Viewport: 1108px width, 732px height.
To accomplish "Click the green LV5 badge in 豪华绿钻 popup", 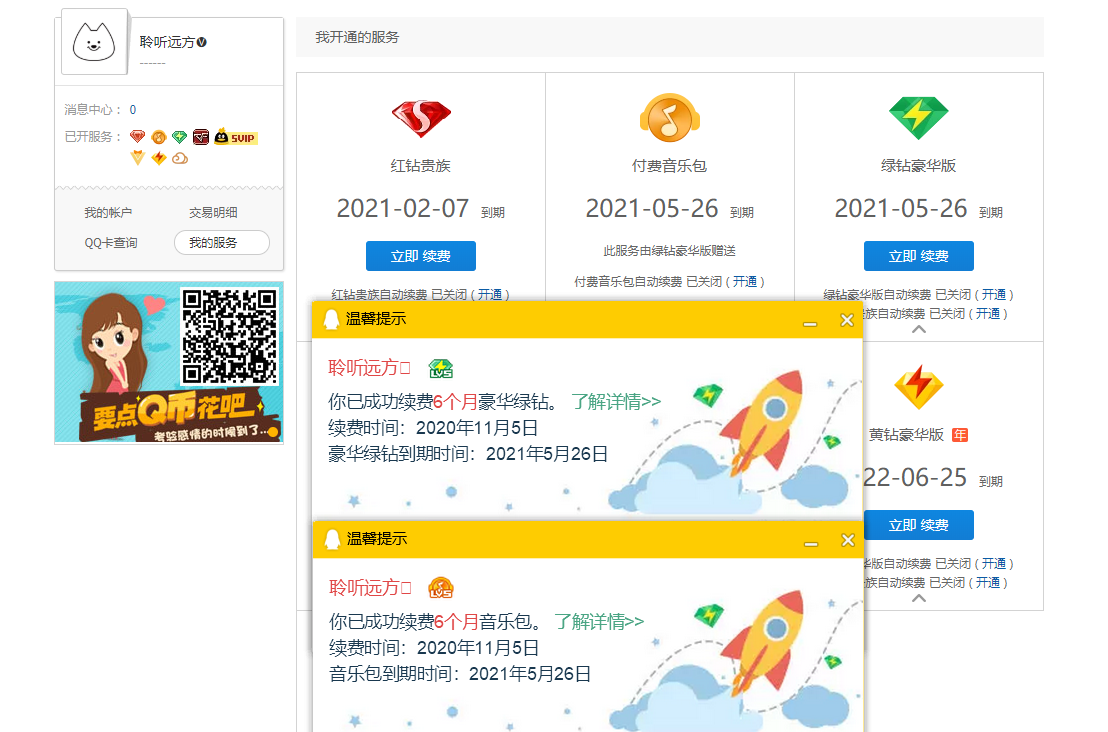I will (441, 368).
